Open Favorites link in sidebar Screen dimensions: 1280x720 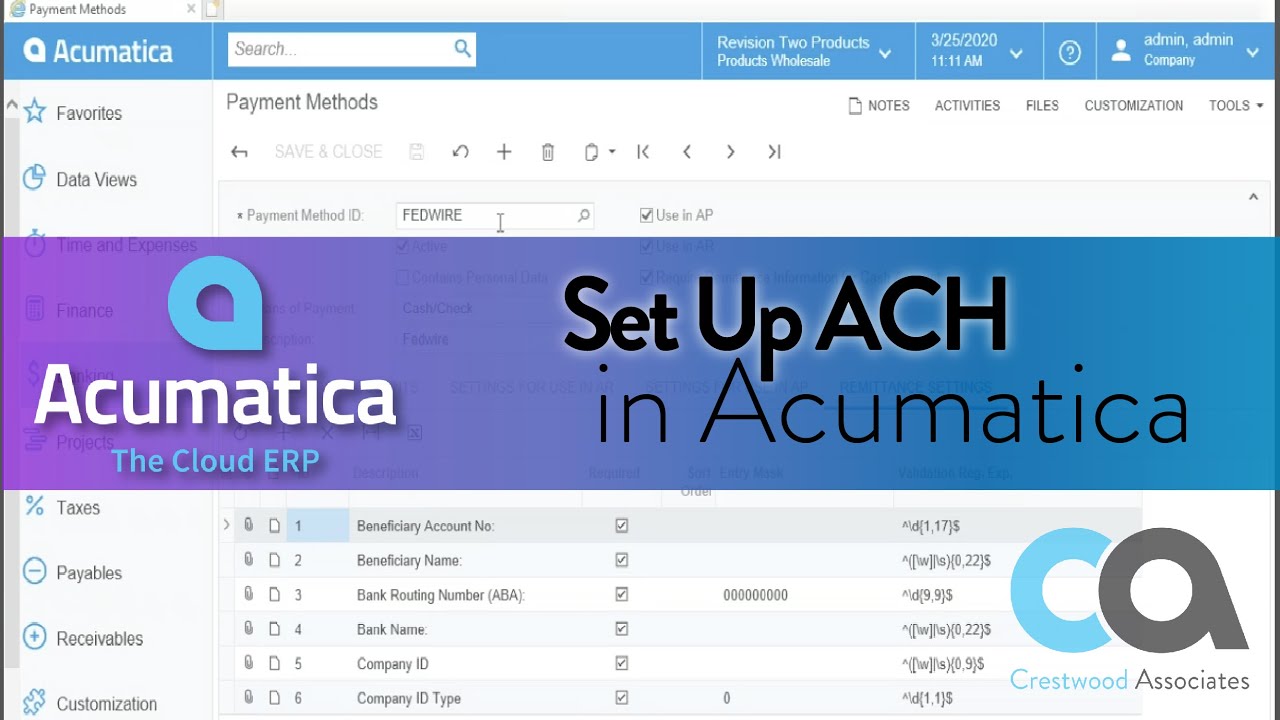[x=89, y=113]
